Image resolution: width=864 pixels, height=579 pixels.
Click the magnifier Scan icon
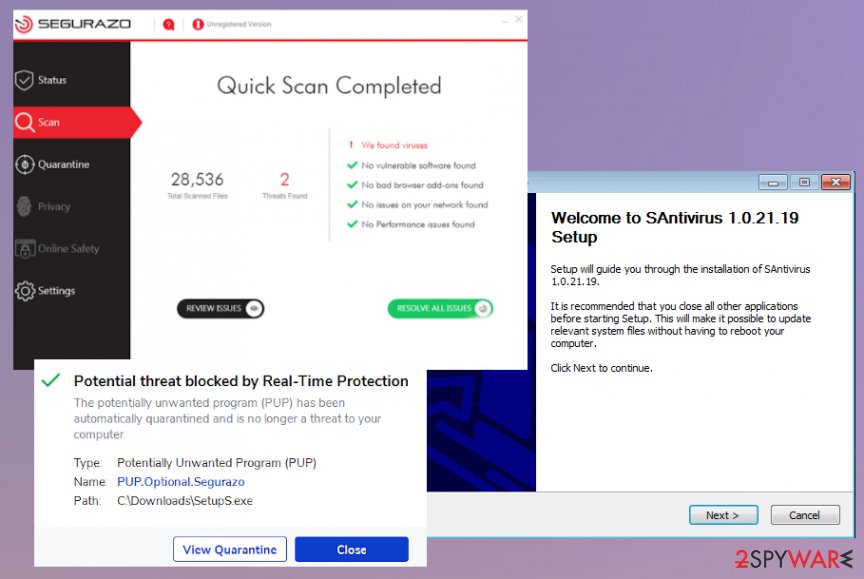[x=24, y=122]
